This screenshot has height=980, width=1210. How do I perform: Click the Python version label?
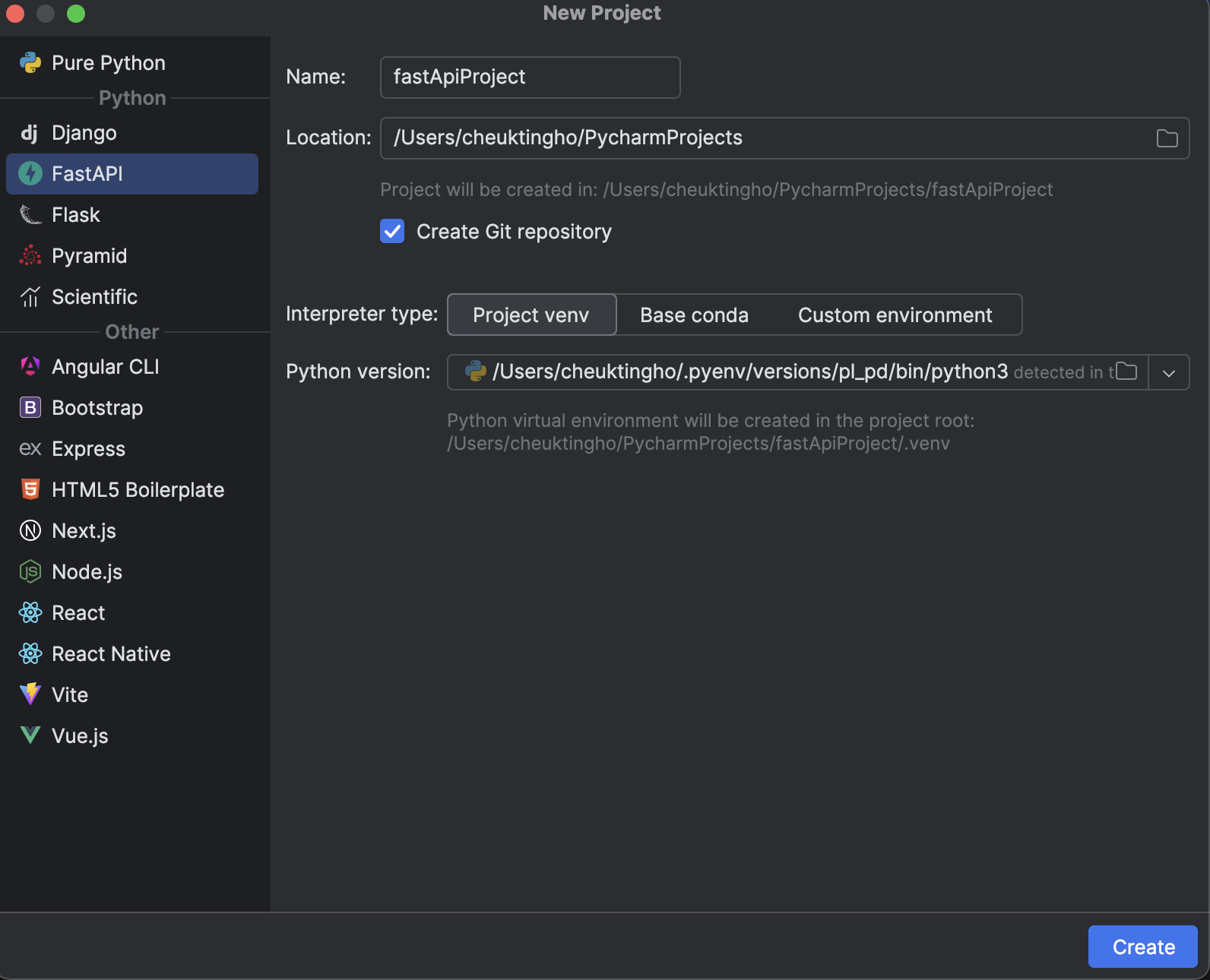pos(358,371)
